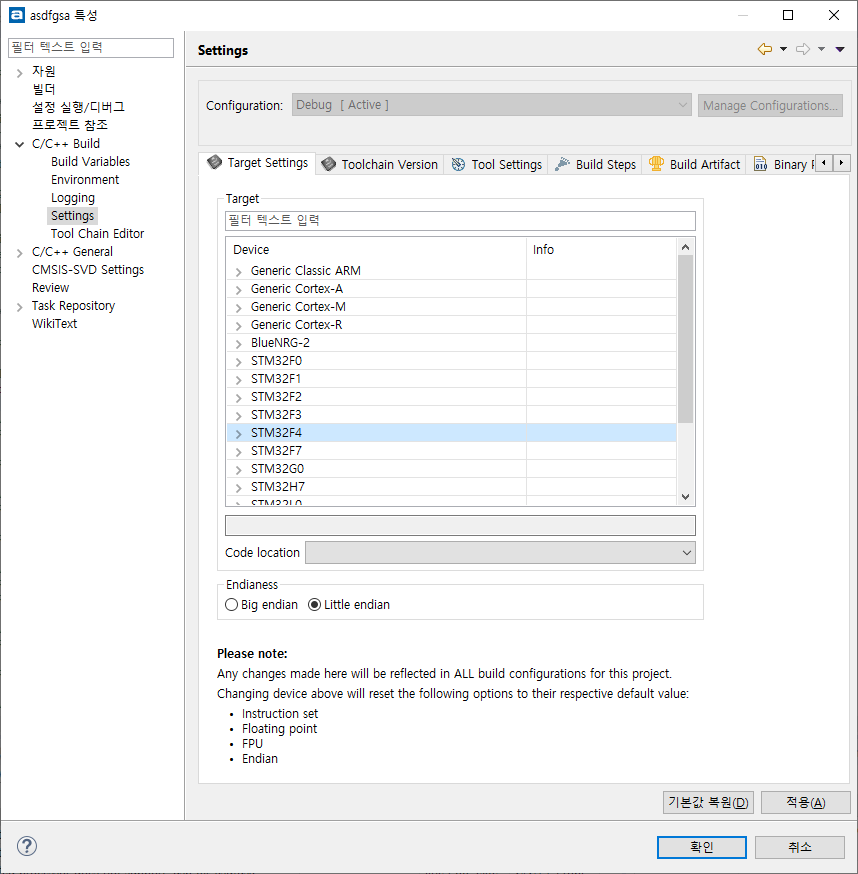Screen dimensions: 858x874
Task: Click the Toolchain Version tab icon
Action: 328,164
